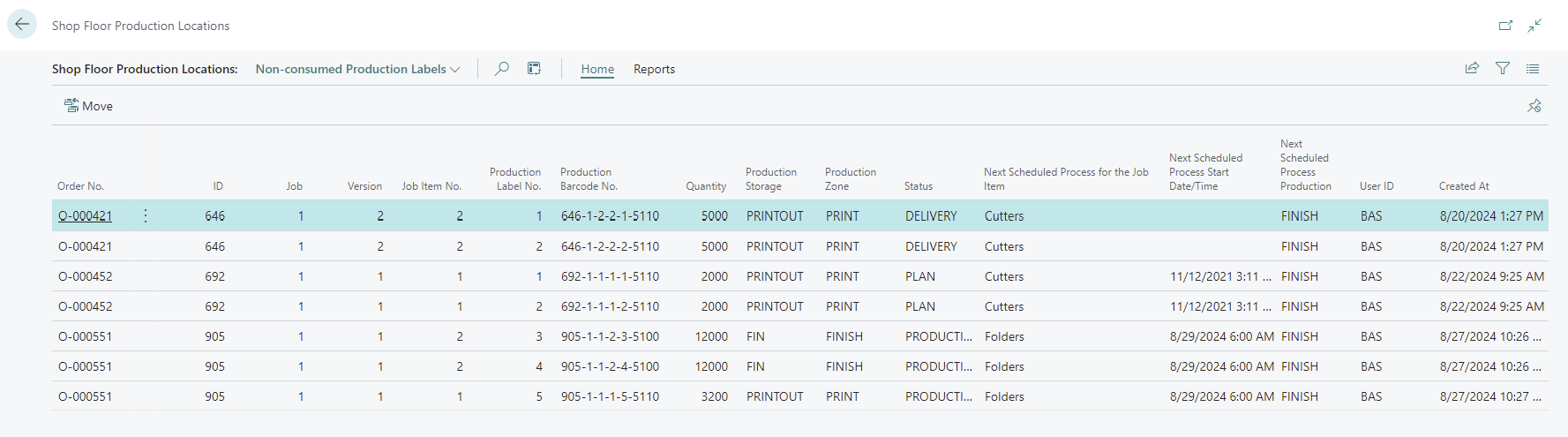The height and width of the screenshot is (437, 1568).
Task: Open the Reports tab
Action: [x=654, y=69]
